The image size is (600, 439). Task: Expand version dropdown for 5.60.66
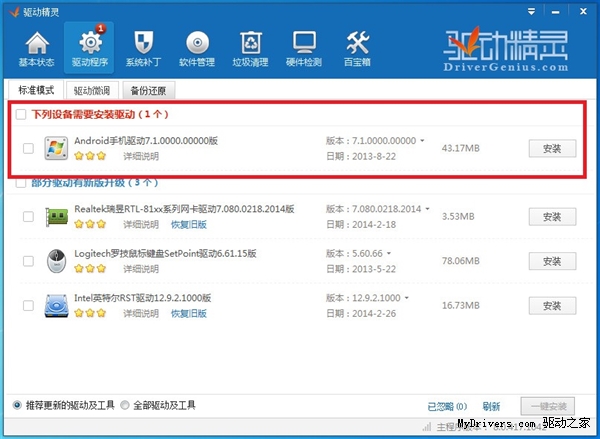click(389, 253)
